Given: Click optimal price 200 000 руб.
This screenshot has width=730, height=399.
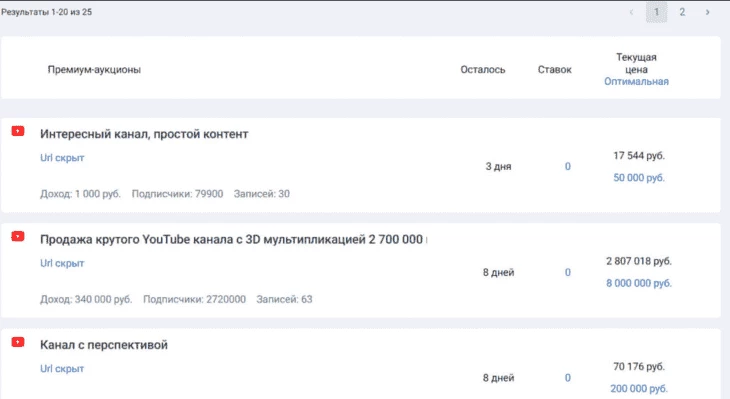Looking at the screenshot, I should pyautogui.click(x=639, y=389).
